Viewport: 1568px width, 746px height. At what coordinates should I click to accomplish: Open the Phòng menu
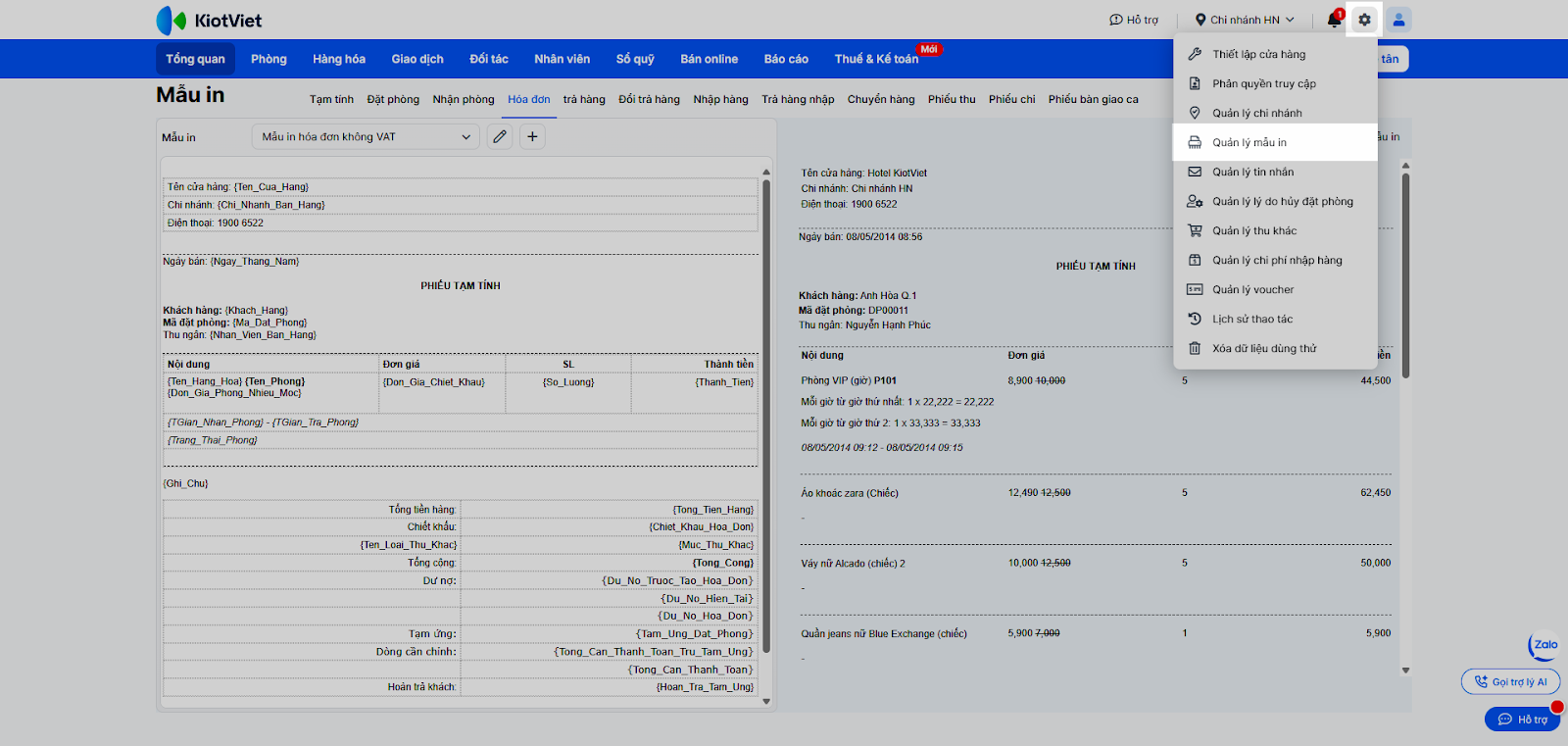tap(269, 59)
